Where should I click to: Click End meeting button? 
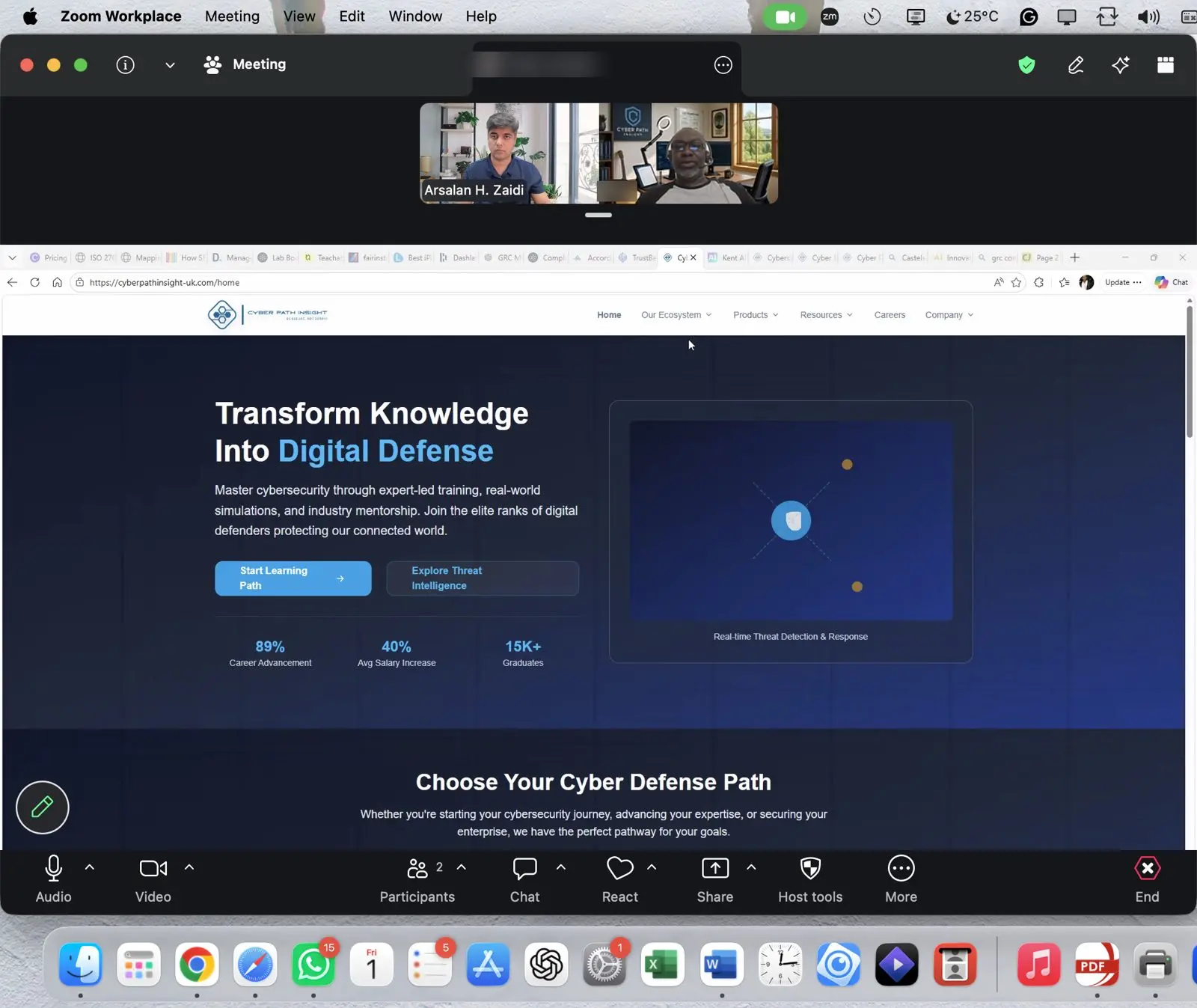1147,879
